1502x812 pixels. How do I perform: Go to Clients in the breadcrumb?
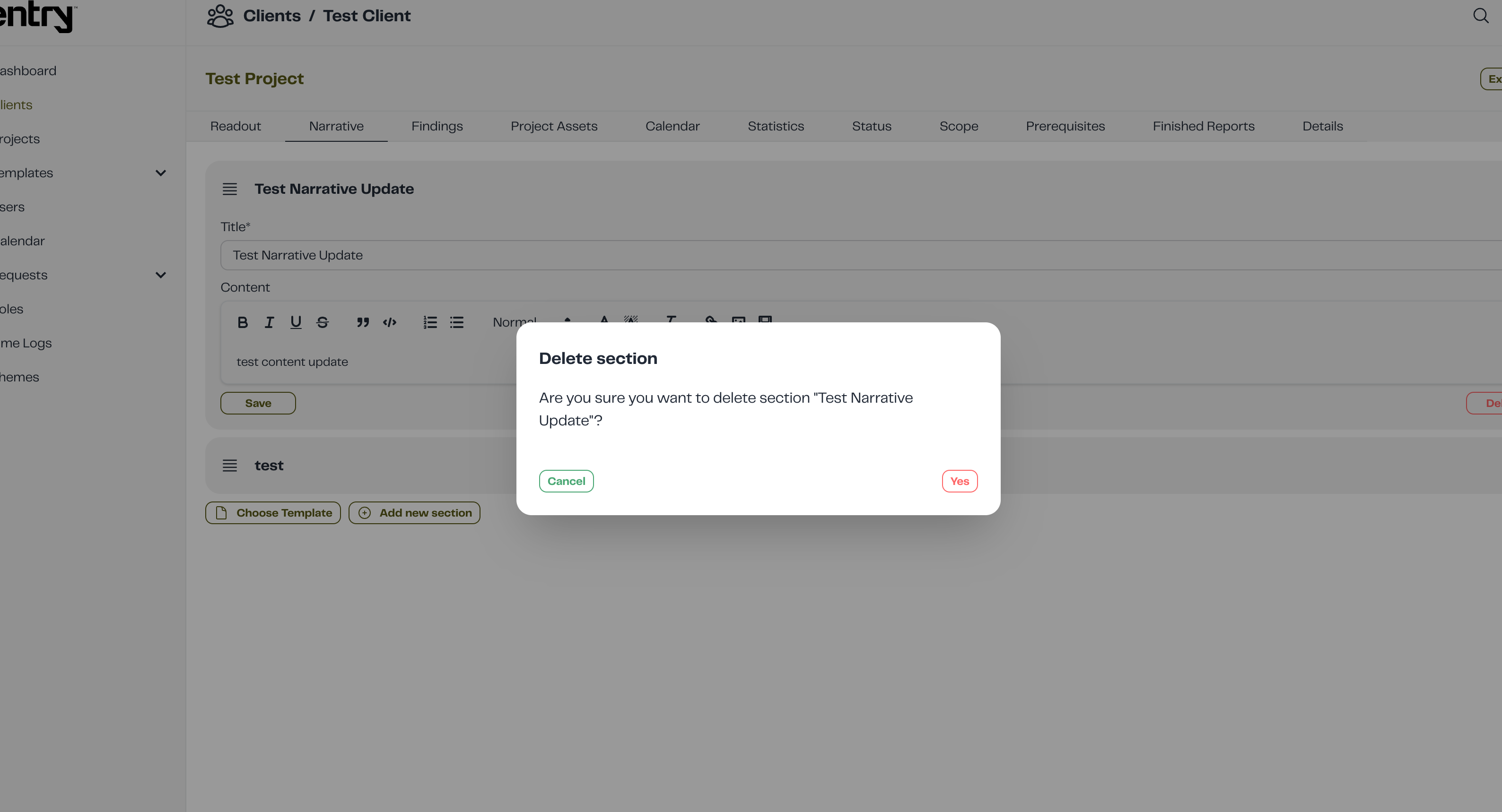click(x=272, y=16)
